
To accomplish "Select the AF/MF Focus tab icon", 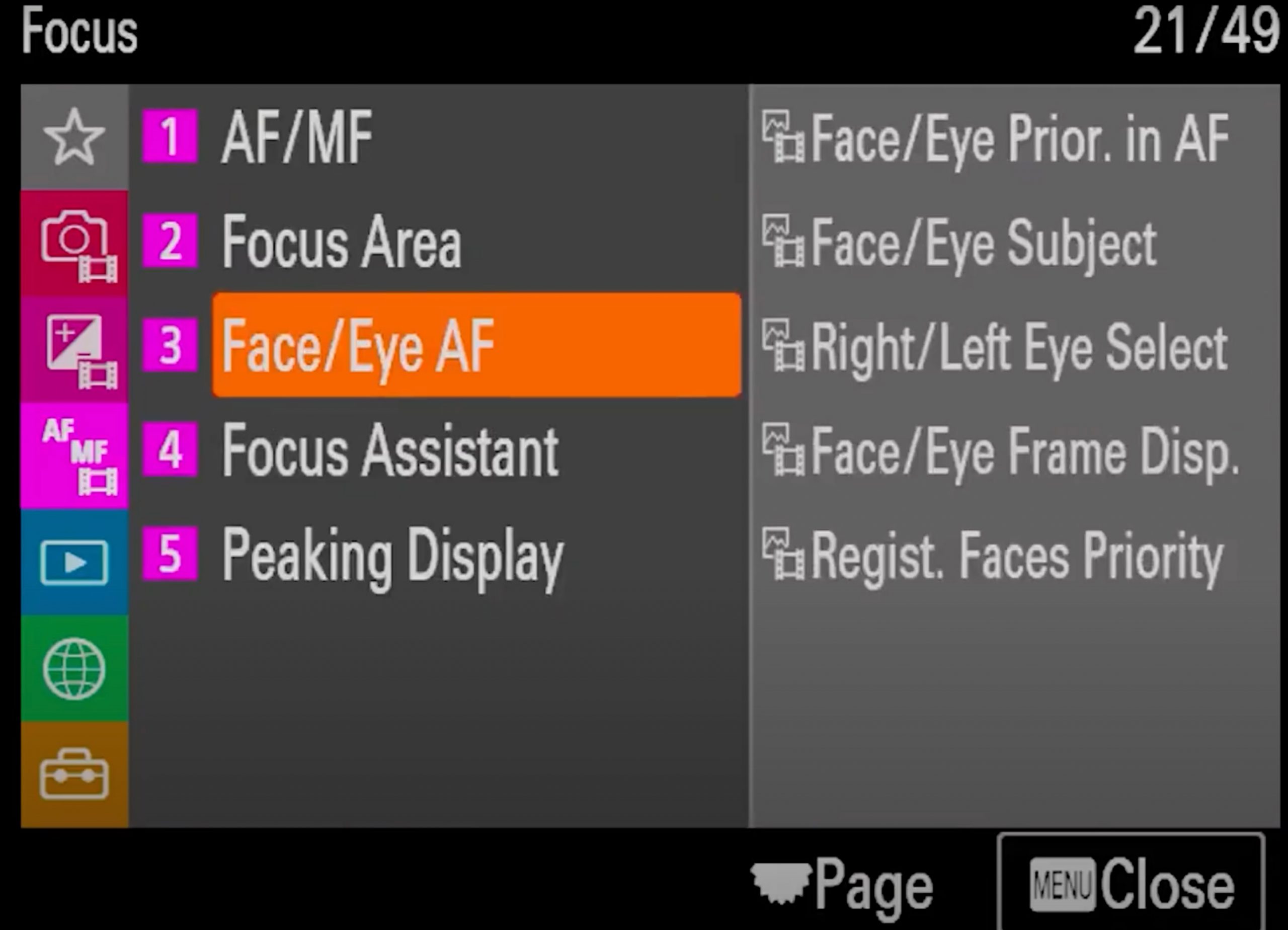I will pos(74,455).
